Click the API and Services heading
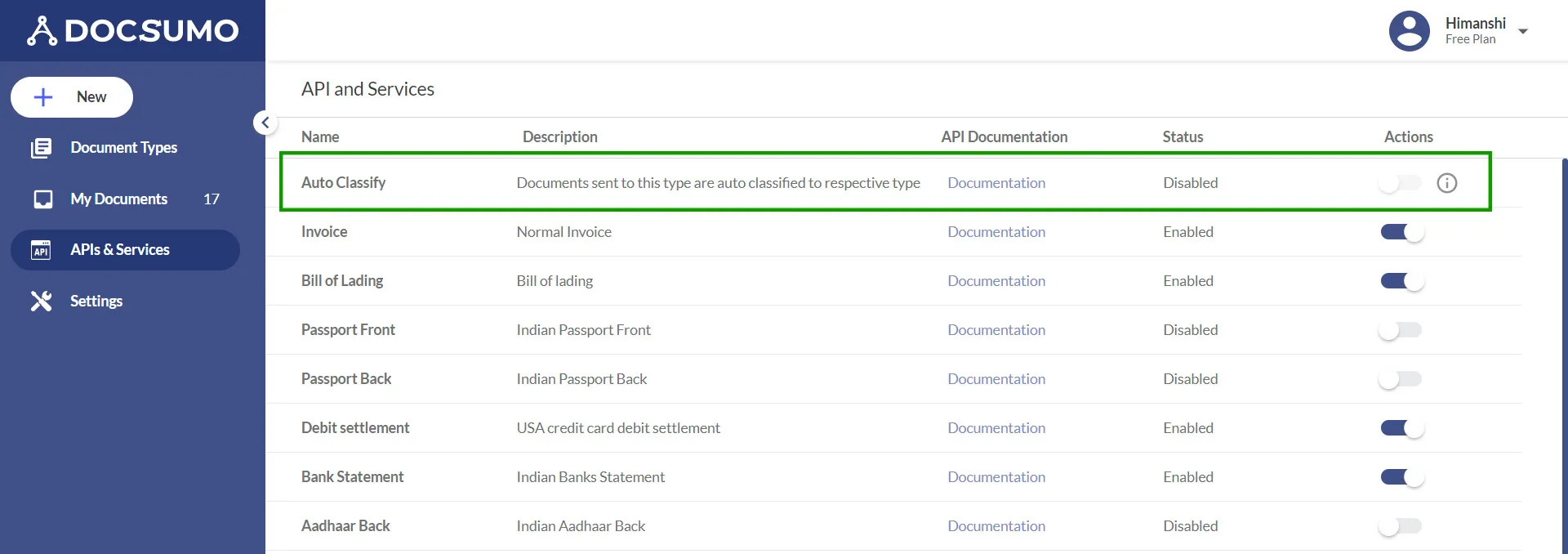 pyautogui.click(x=367, y=89)
